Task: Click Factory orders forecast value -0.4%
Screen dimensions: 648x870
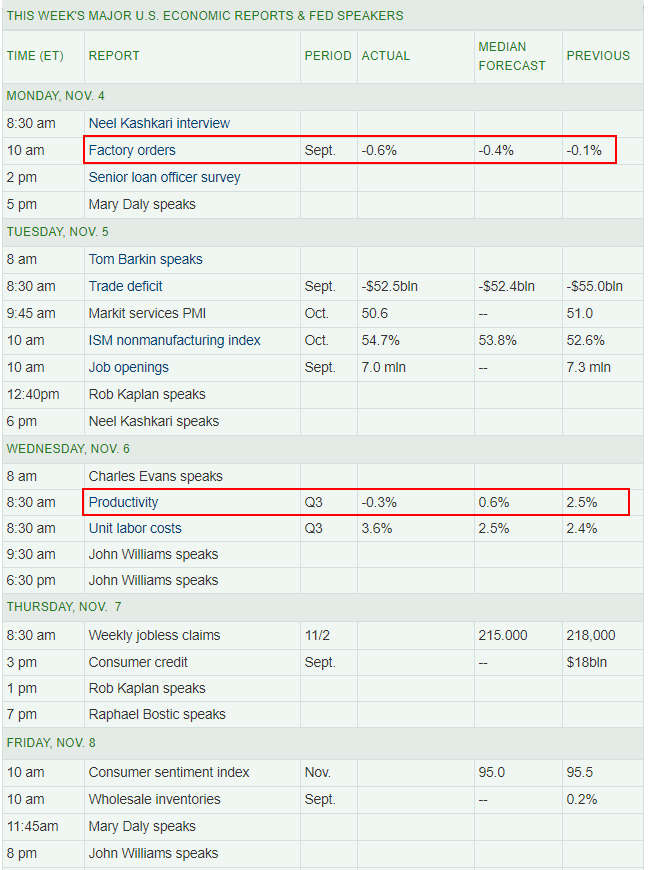Action: 496,150
